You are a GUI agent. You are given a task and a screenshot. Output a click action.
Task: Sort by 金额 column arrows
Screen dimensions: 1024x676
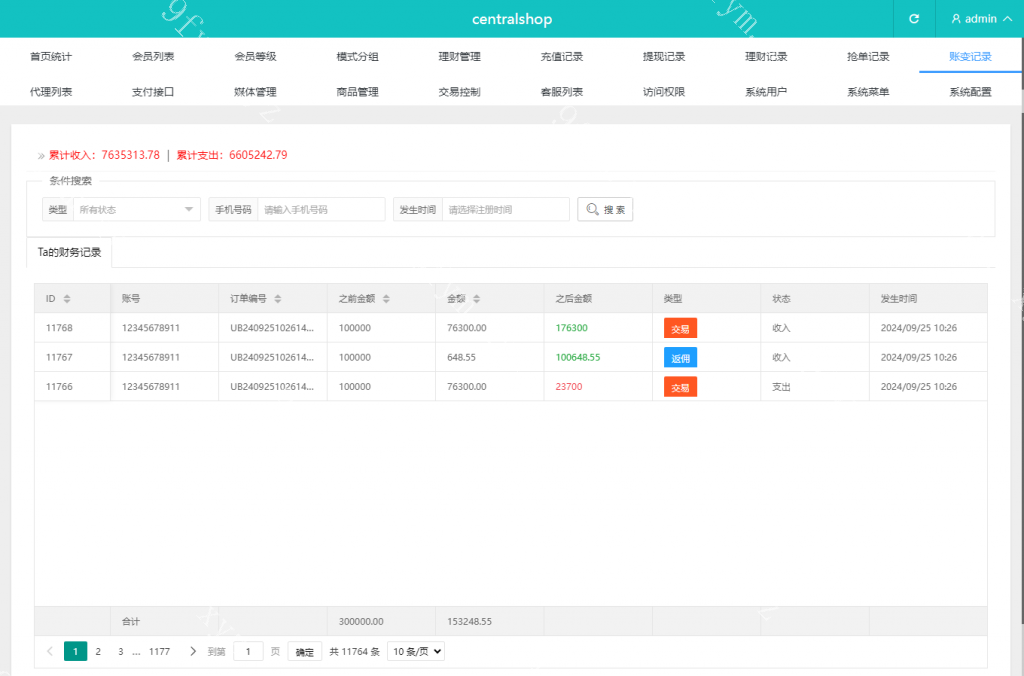(x=476, y=298)
